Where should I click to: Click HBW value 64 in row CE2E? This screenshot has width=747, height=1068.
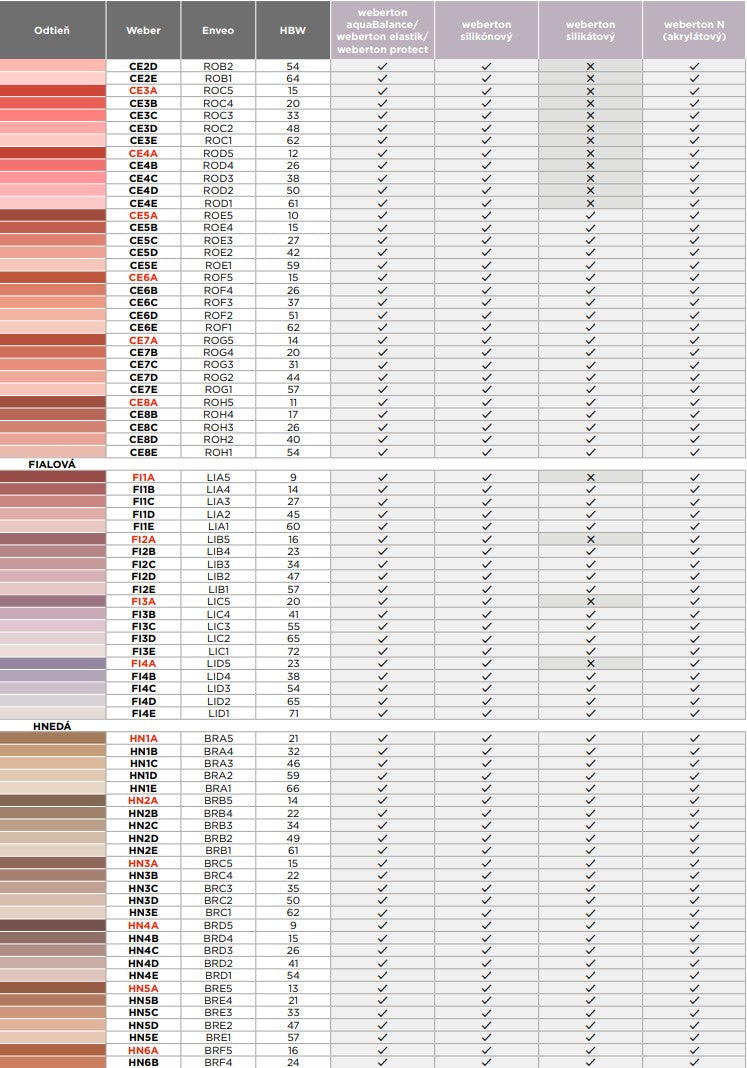point(293,78)
